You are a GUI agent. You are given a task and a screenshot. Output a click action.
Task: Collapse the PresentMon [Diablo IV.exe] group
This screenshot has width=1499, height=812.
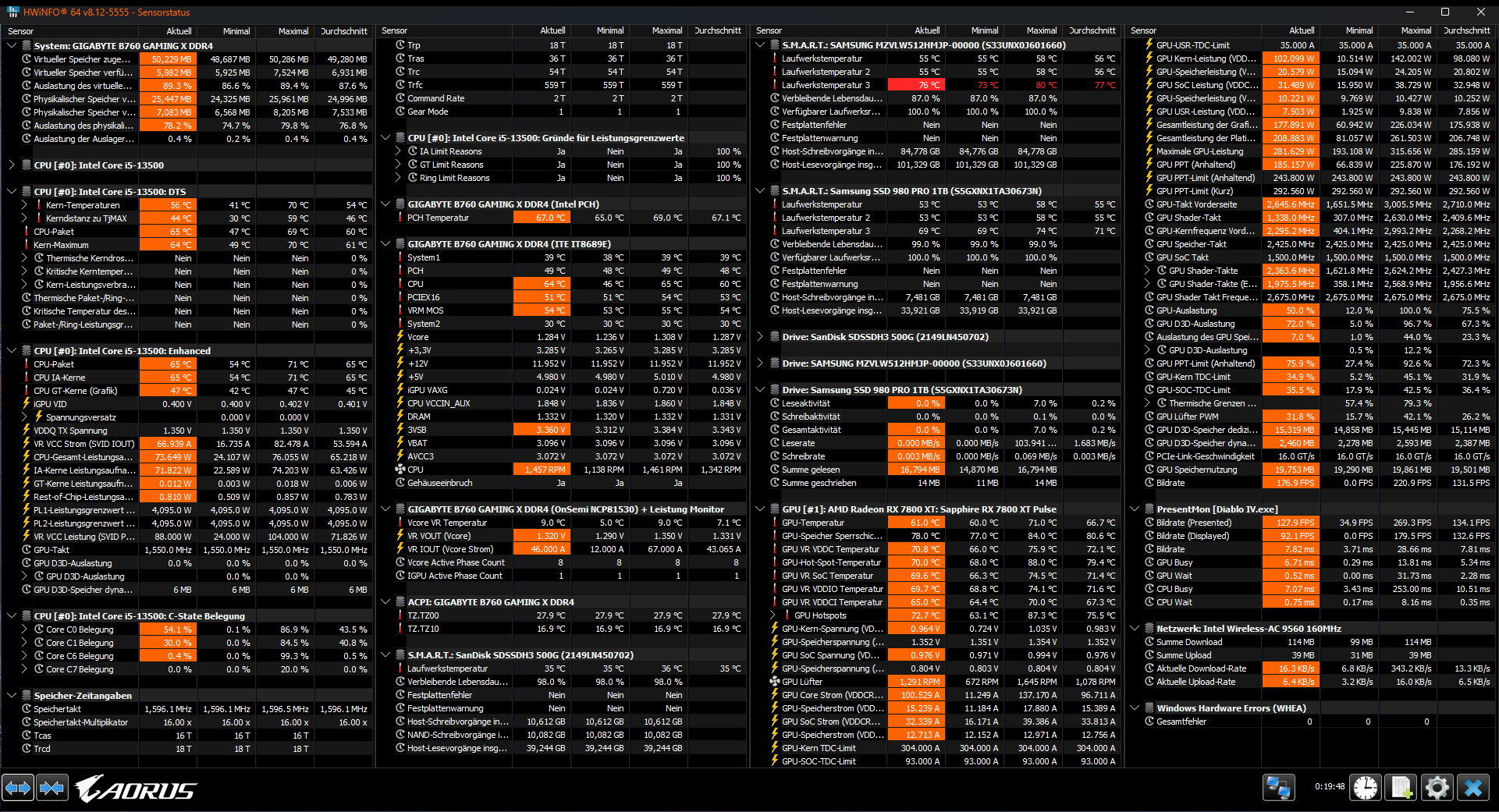1135,509
